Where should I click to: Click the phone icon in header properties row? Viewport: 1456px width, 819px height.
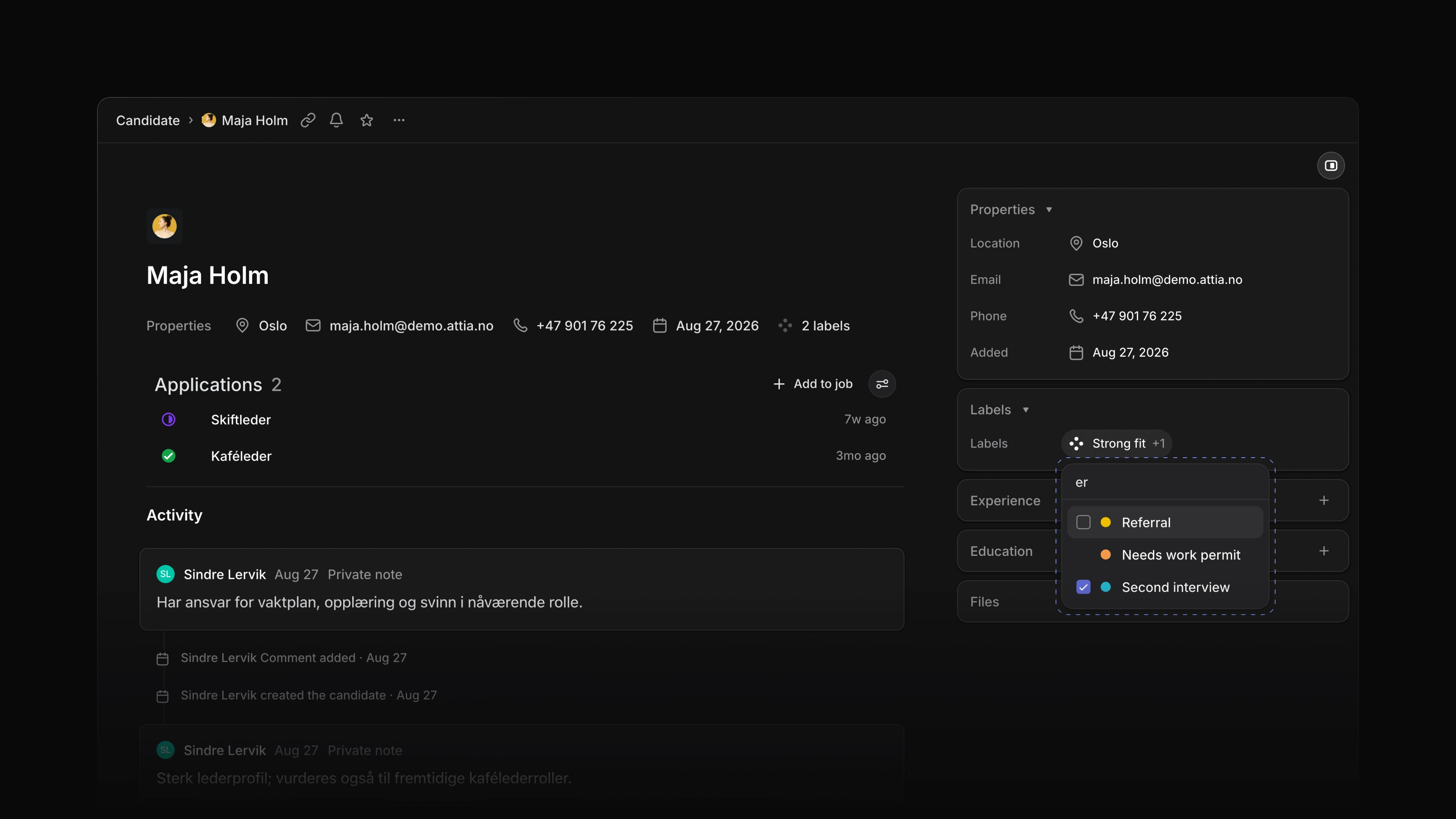click(x=520, y=326)
